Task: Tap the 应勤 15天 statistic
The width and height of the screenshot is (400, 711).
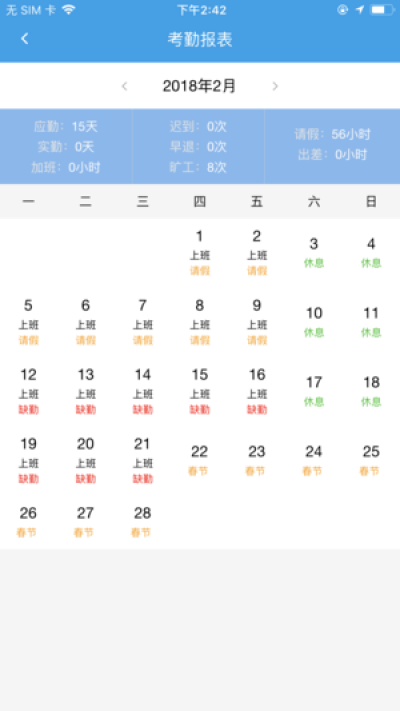Action: [x=66, y=127]
